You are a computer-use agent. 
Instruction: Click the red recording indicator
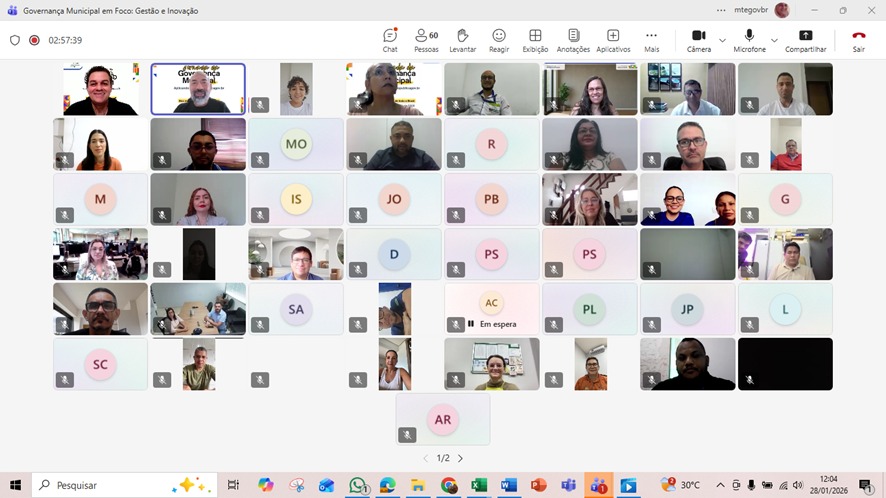[x=34, y=41]
